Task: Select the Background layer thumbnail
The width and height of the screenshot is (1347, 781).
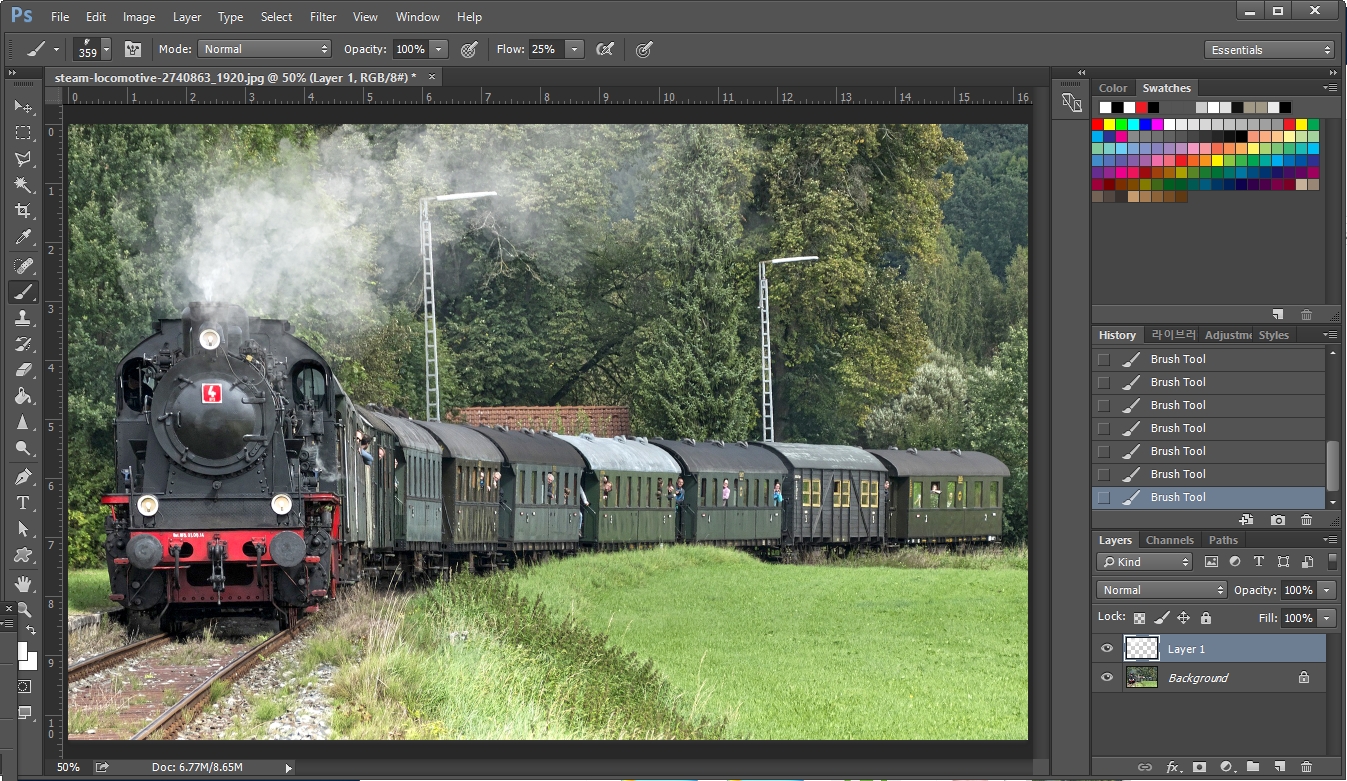Action: (1141, 678)
